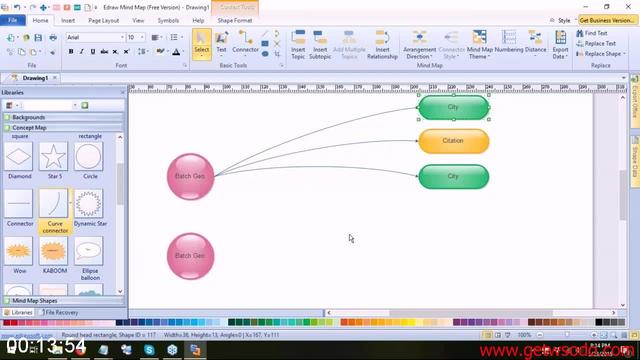Print the drawing using the printer icon
Image resolution: width=640 pixels, height=360 pixels.
53,38
